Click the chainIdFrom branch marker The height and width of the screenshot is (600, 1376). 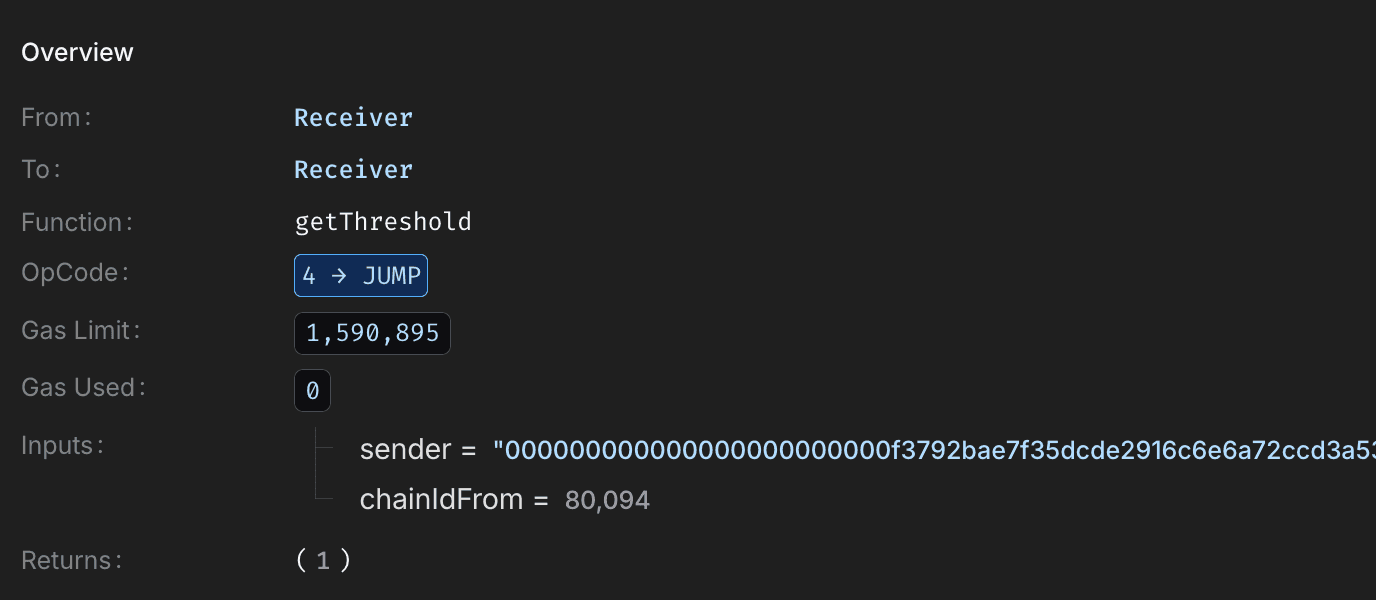330,498
